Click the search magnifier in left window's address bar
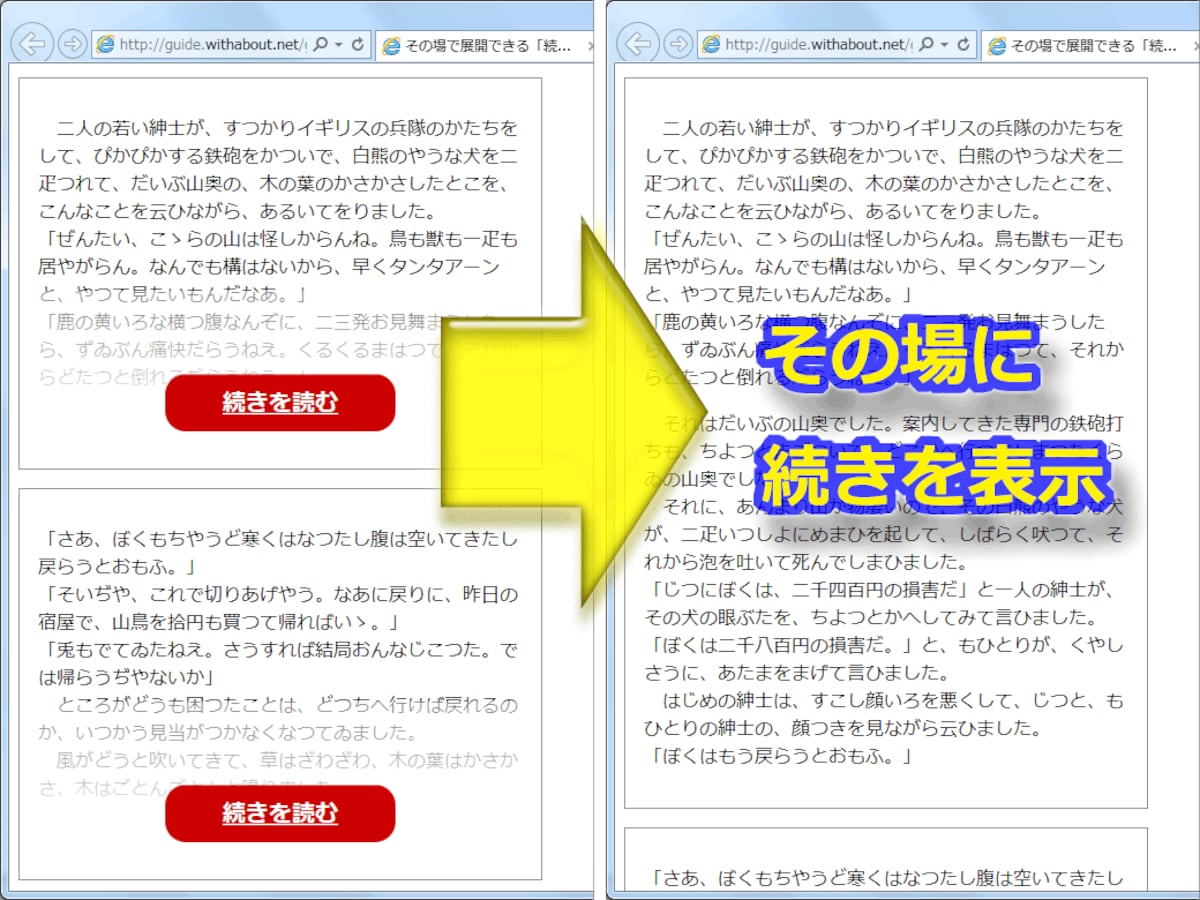The height and width of the screenshot is (900, 1200). pos(321,45)
